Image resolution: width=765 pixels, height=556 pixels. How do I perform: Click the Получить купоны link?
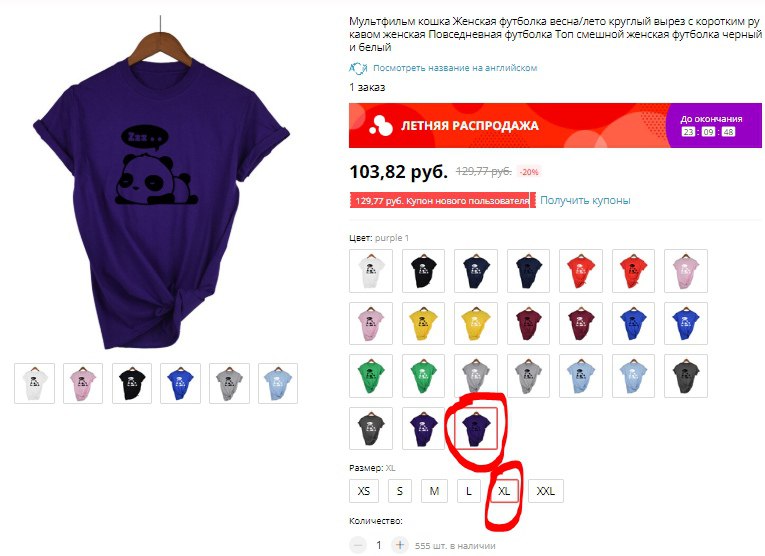585,200
